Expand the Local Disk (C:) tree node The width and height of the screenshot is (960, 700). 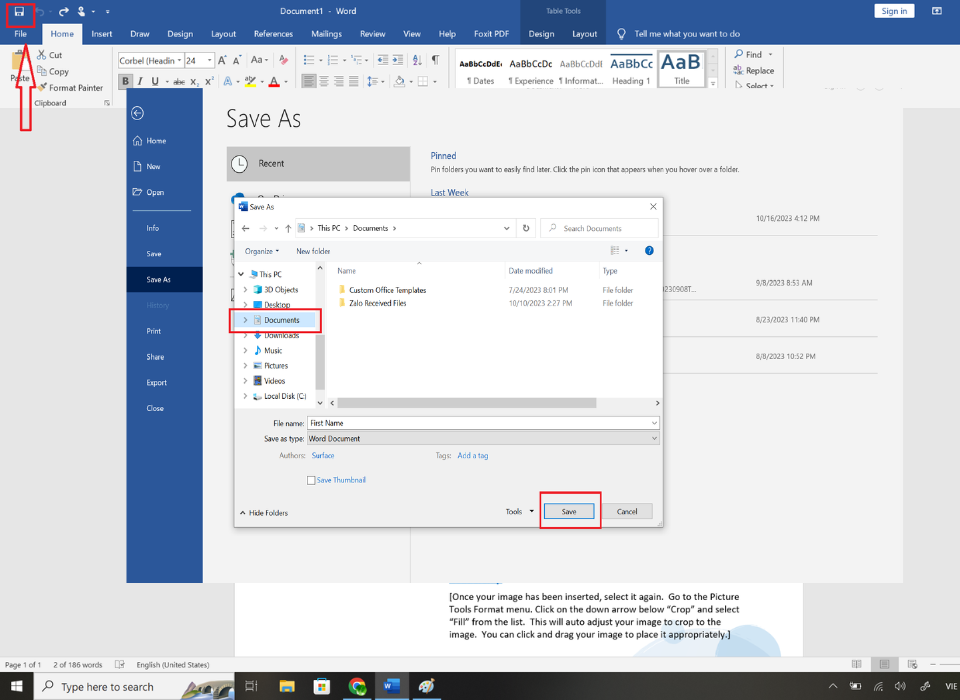click(246, 396)
